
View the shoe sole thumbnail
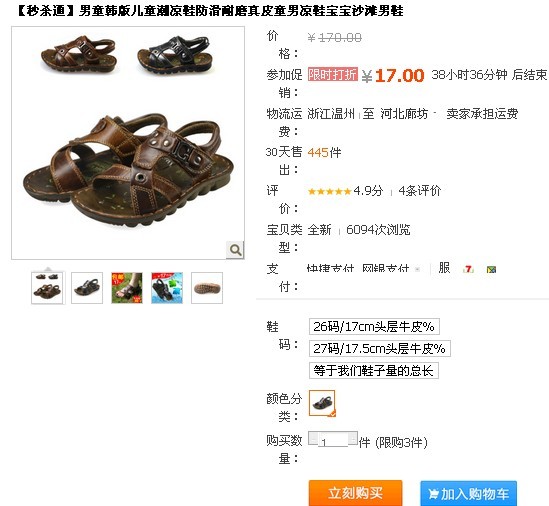(x=207, y=288)
